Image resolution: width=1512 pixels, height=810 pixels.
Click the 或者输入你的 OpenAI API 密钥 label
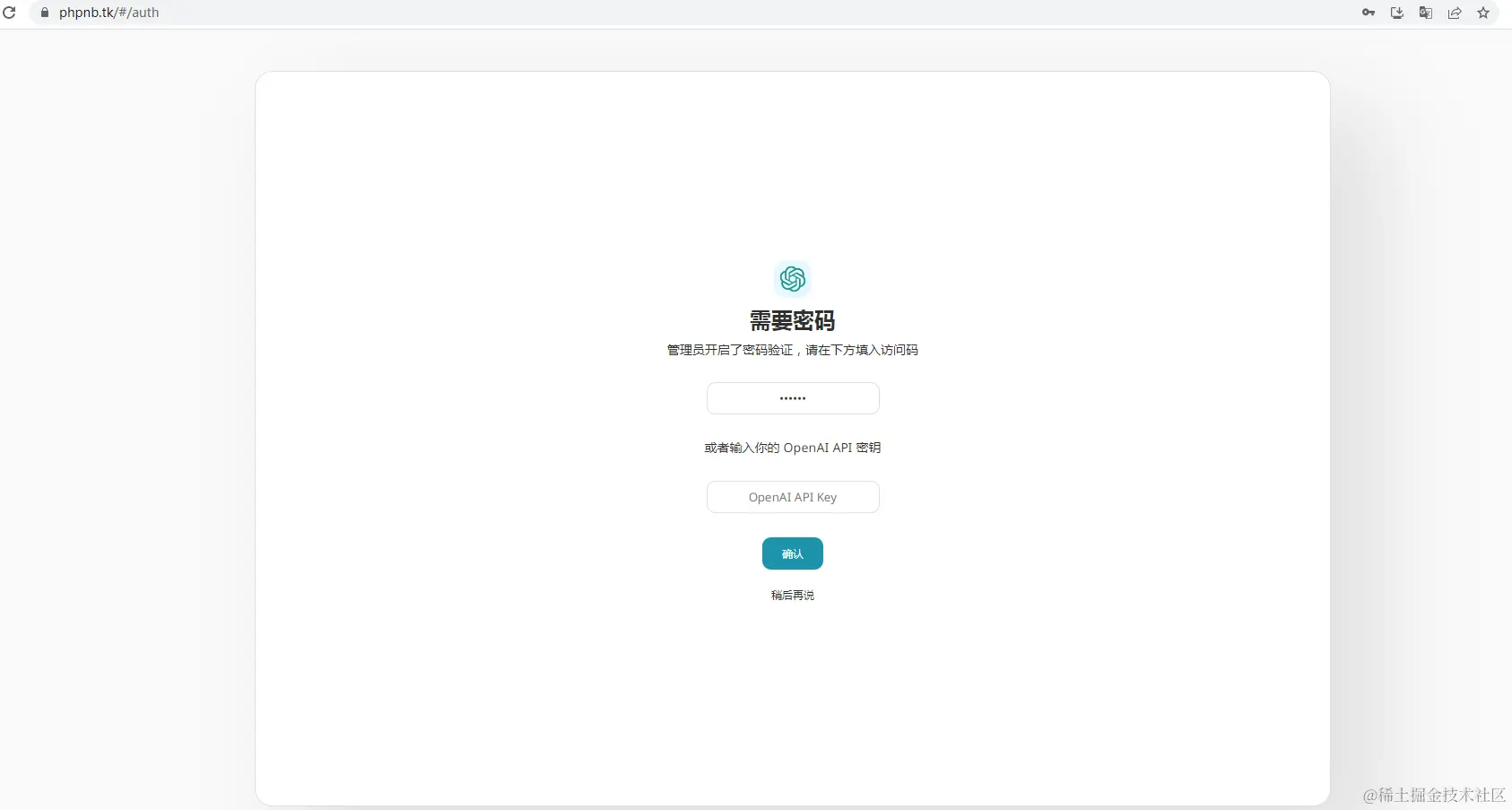pos(793,448)
